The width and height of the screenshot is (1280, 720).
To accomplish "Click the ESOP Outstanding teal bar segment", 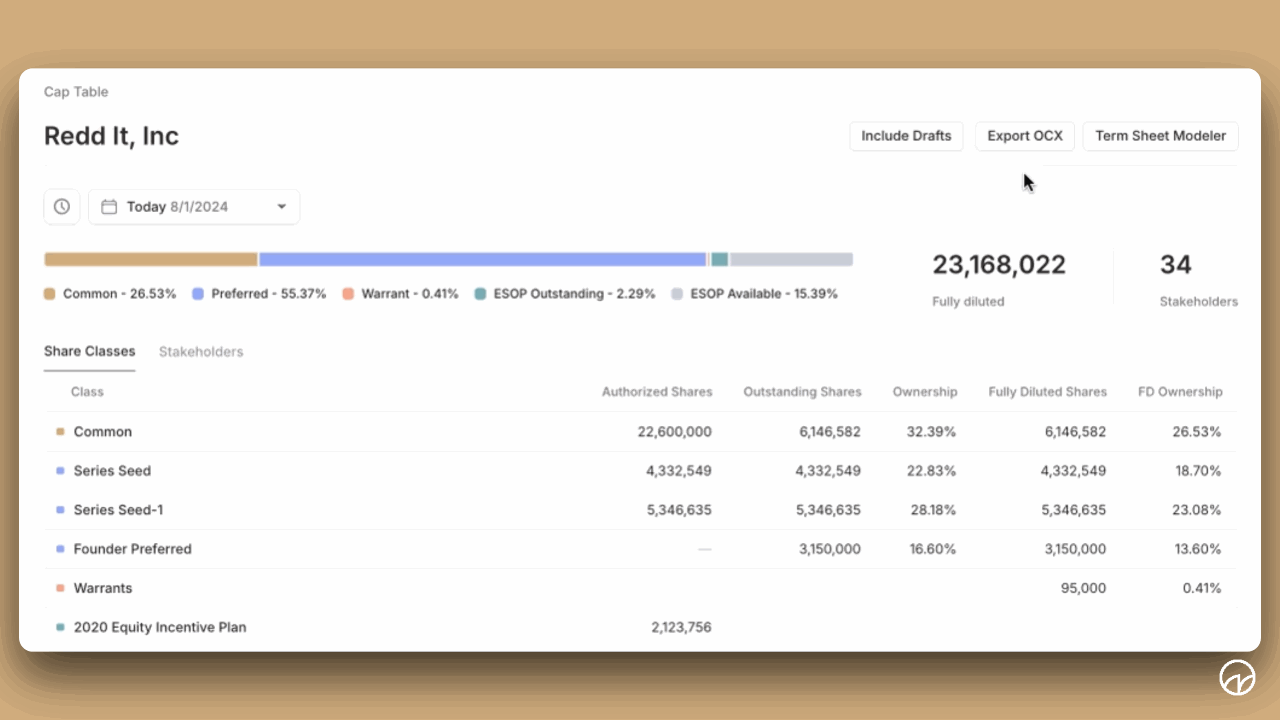I will click(719, 259).
